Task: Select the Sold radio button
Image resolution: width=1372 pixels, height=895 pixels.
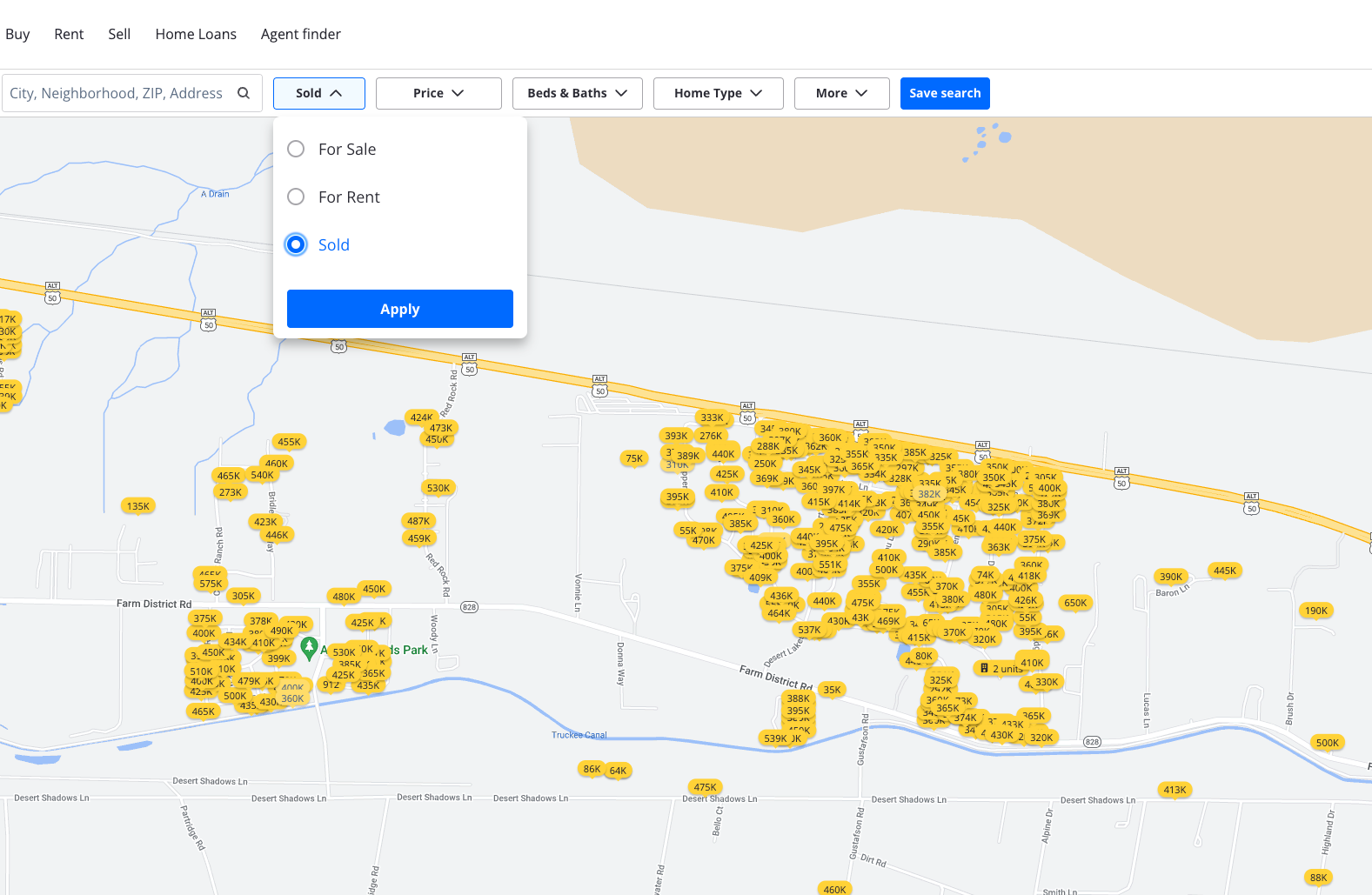Action: tap(296, 244)
